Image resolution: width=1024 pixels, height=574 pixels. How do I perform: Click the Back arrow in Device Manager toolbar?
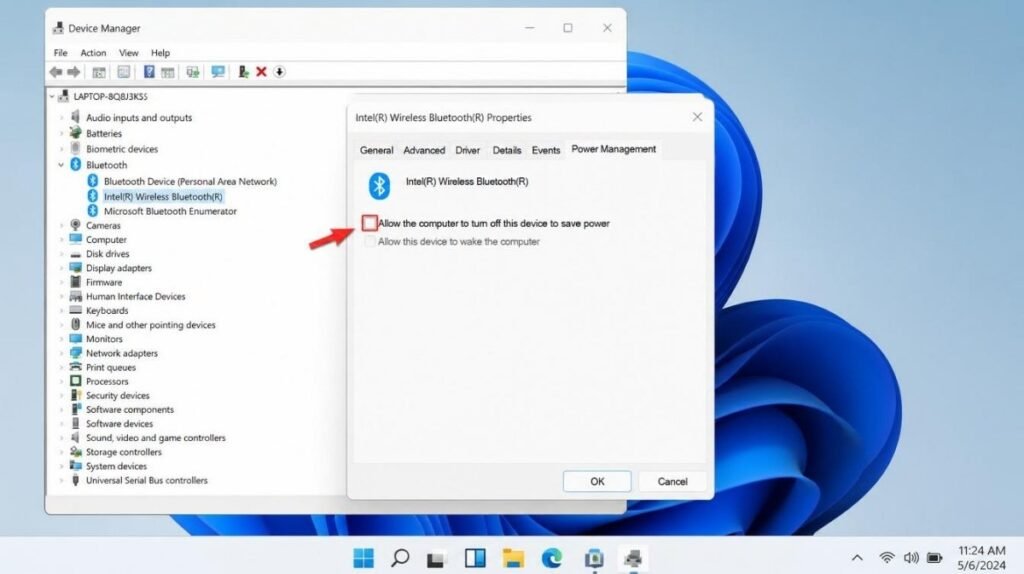point(56,72)
